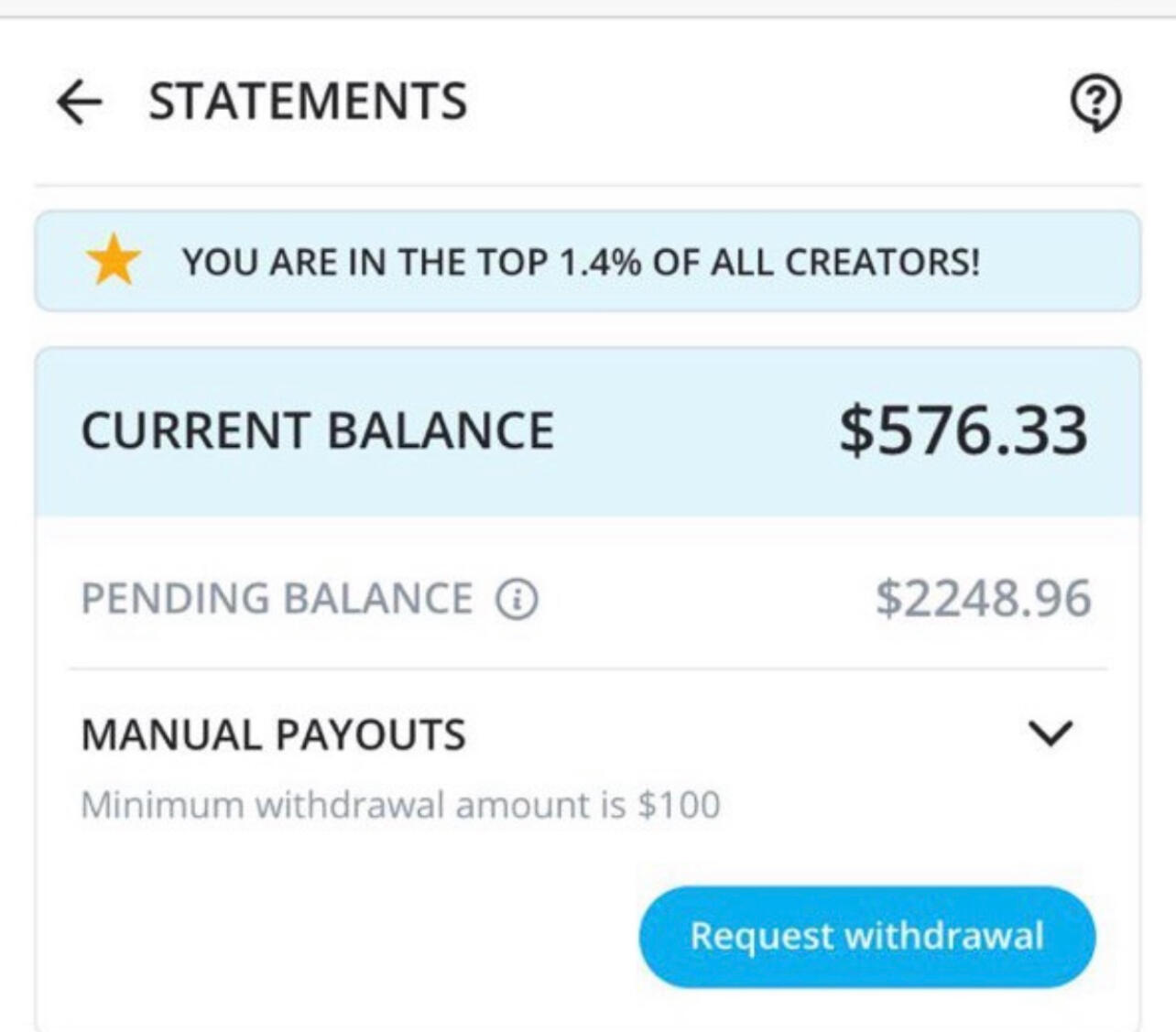Screen dimensions: 1176x1032
Task: Click the STATEMENTS page title
Action: 308,101
